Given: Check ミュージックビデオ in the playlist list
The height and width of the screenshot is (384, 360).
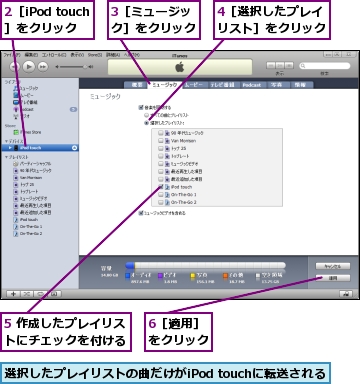Looking at the screenshot, I should pos(161,164).
